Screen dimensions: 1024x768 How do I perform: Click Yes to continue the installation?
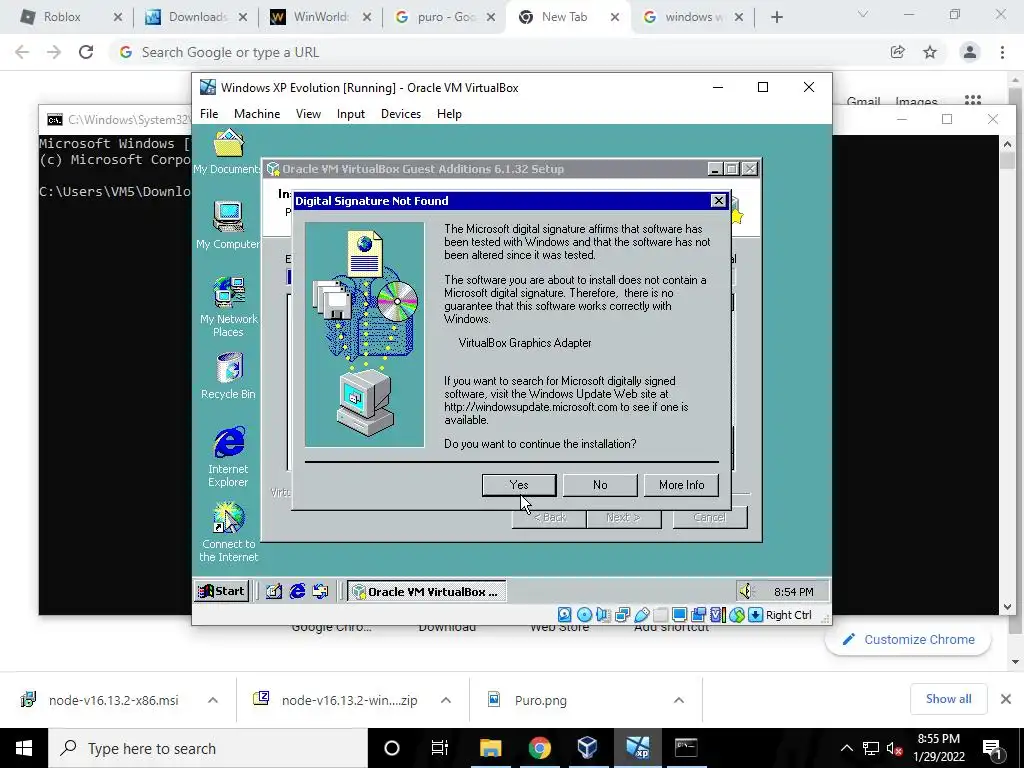click(519, 485)
